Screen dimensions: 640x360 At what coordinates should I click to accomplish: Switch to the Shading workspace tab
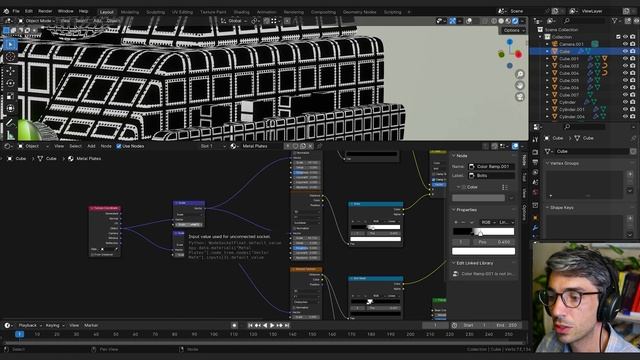[241, 12]
